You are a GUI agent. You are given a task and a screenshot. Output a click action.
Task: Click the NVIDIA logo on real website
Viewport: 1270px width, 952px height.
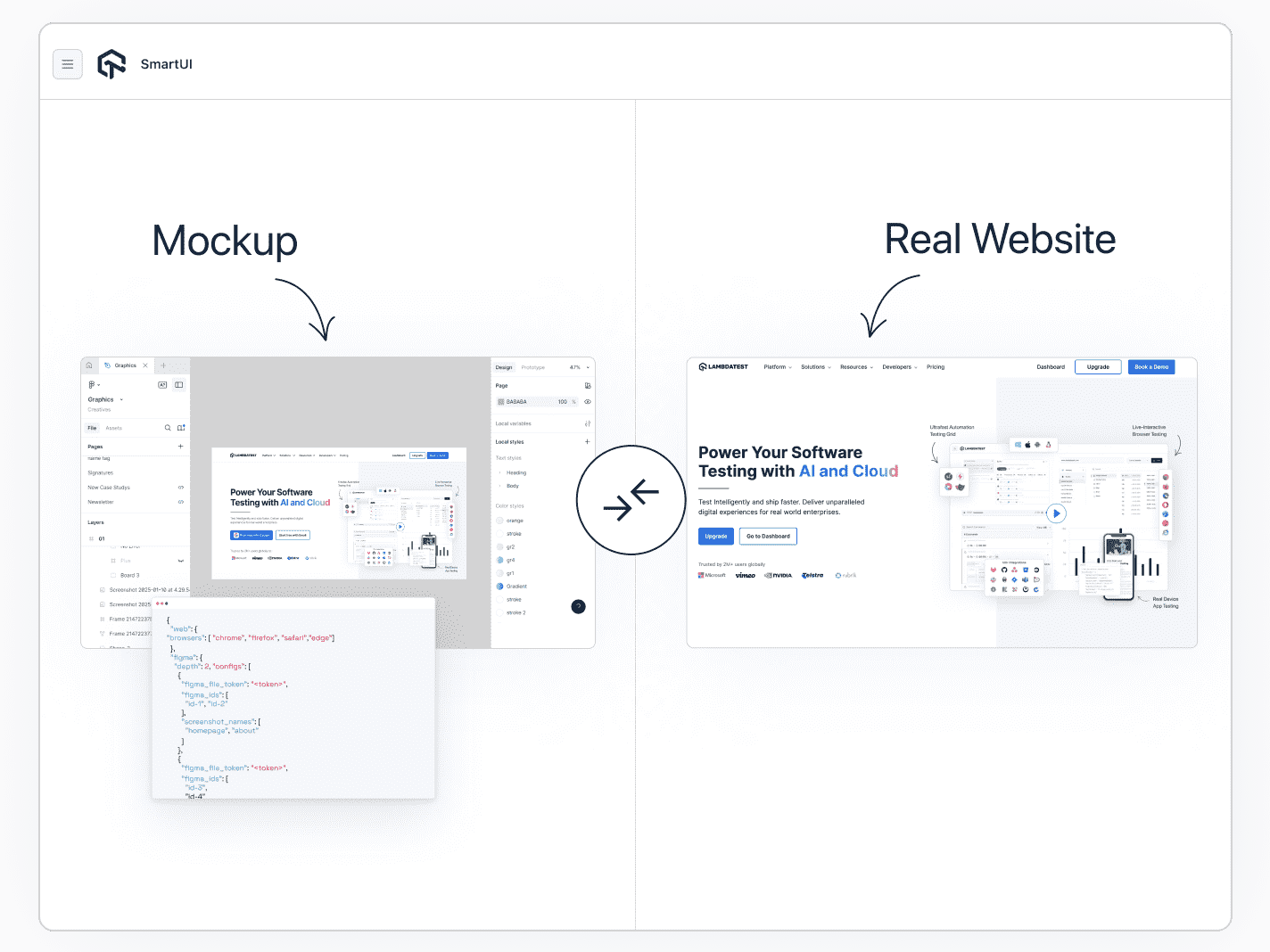click(779, 576)
